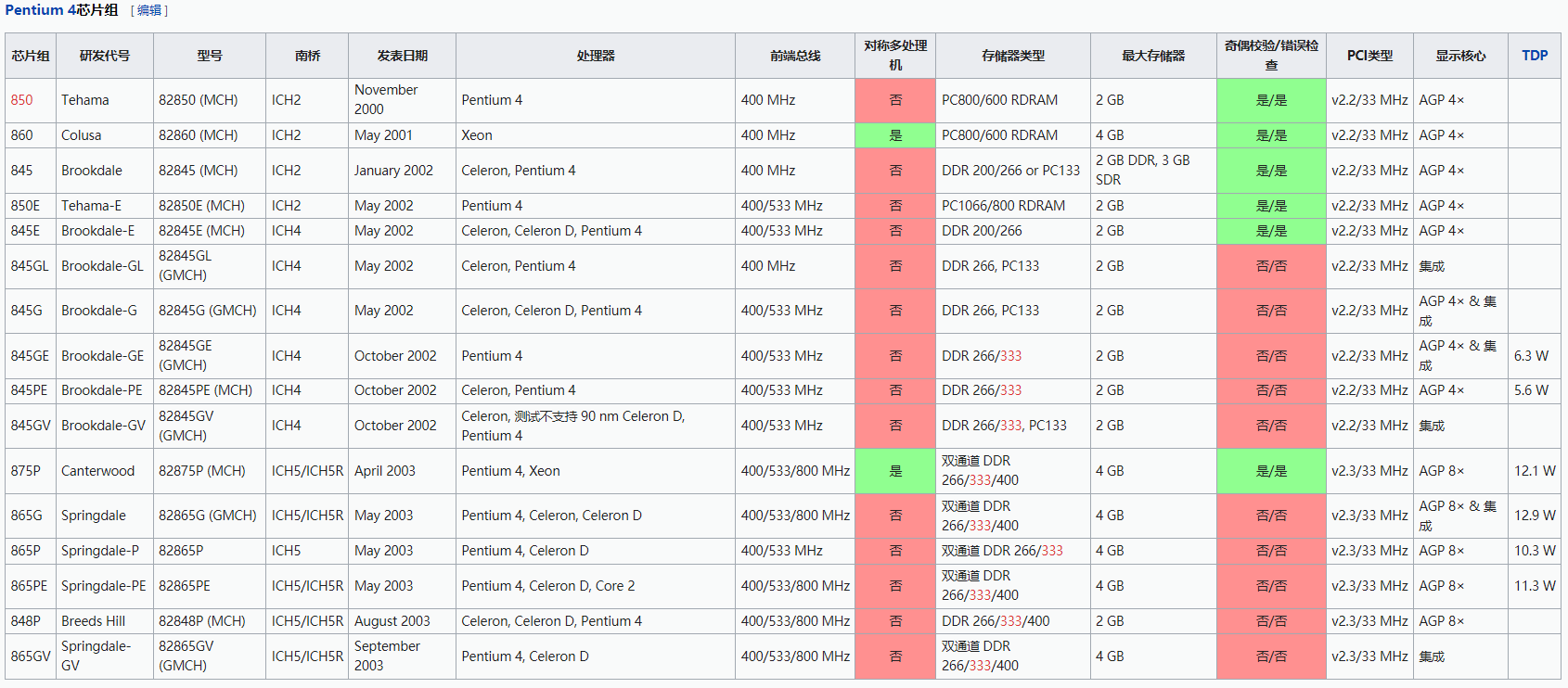Click the 12.1 W TDP cell
Image resolution: width=1568 pixels, height=688 pixels.
click(1535, 471)
